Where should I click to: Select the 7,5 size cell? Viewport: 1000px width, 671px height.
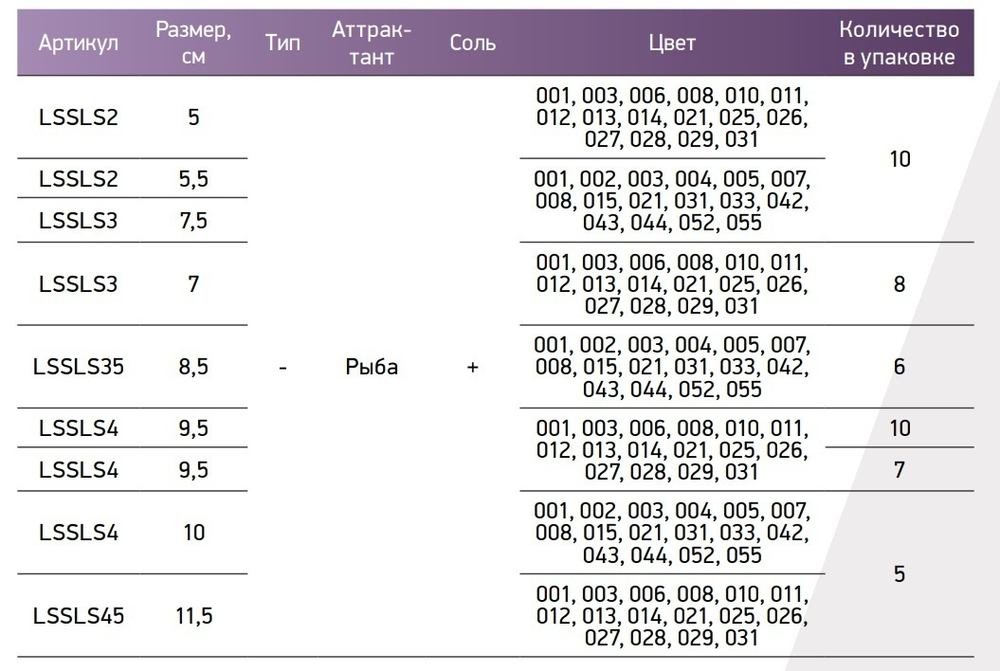194,220
